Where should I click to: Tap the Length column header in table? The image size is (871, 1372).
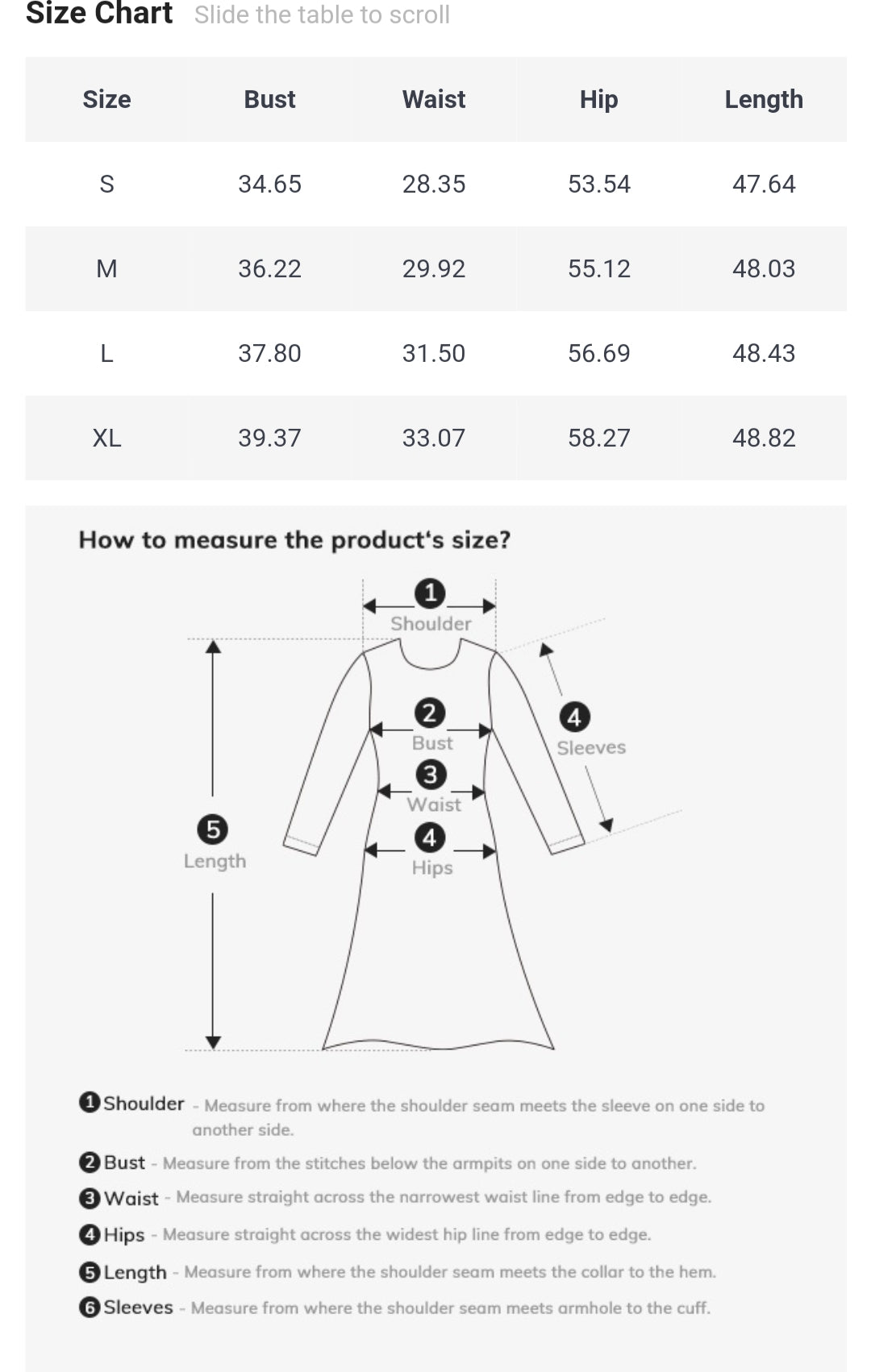tap(763, 99)
